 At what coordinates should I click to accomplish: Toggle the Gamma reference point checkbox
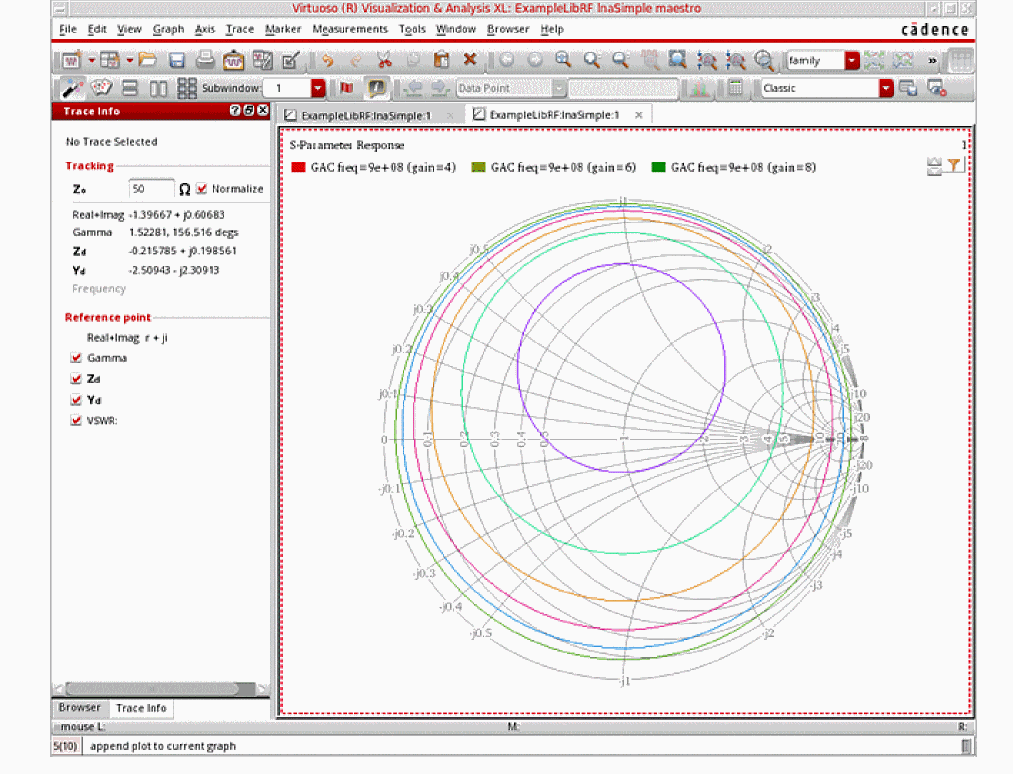[x=76, y=358]
